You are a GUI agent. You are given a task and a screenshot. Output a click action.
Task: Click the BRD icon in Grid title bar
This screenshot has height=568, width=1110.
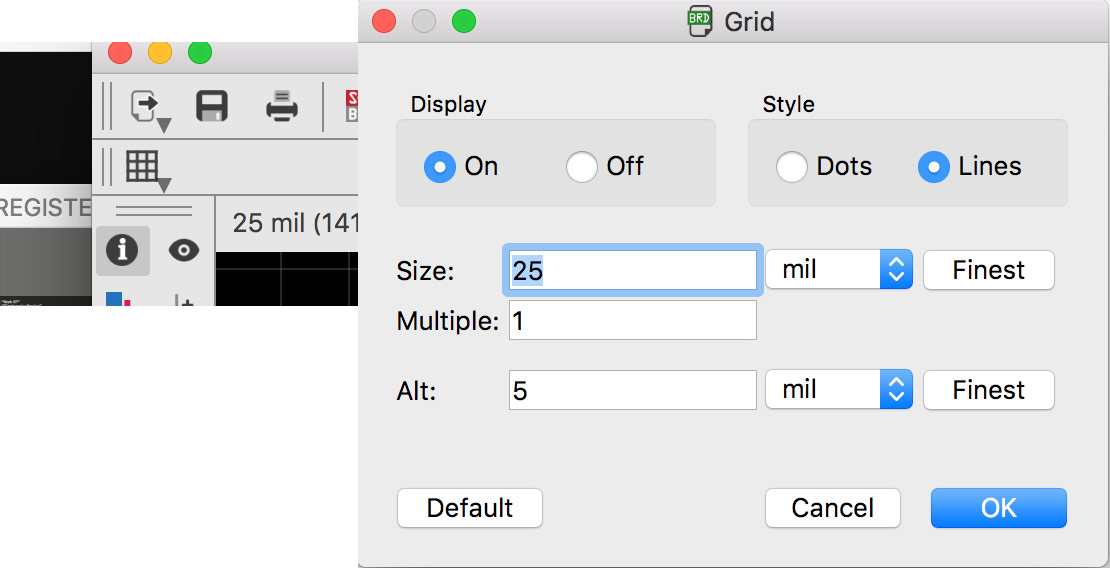pos(699,21)
